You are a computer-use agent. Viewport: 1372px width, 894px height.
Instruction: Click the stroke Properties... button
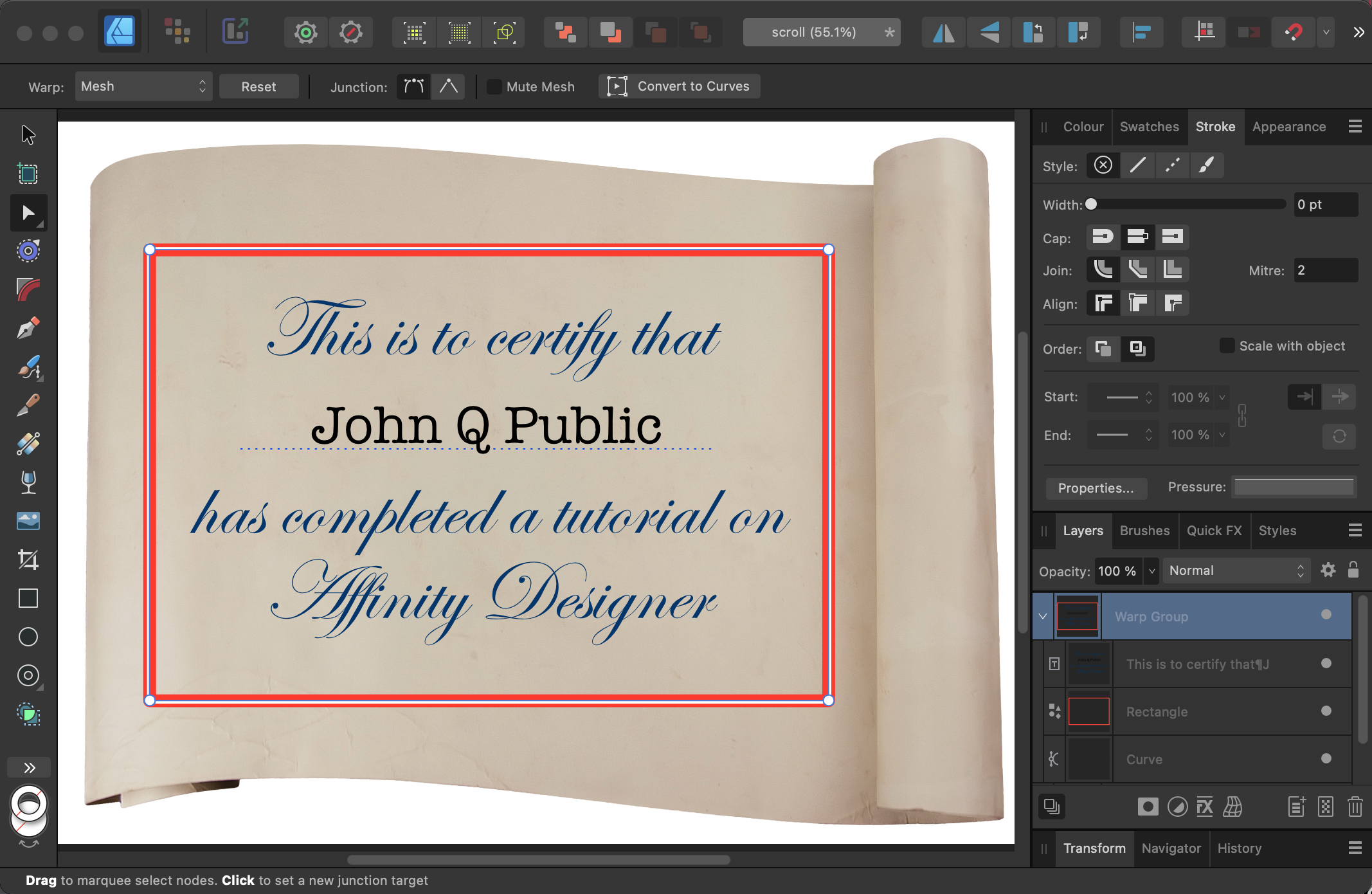tap(1096, 488)
